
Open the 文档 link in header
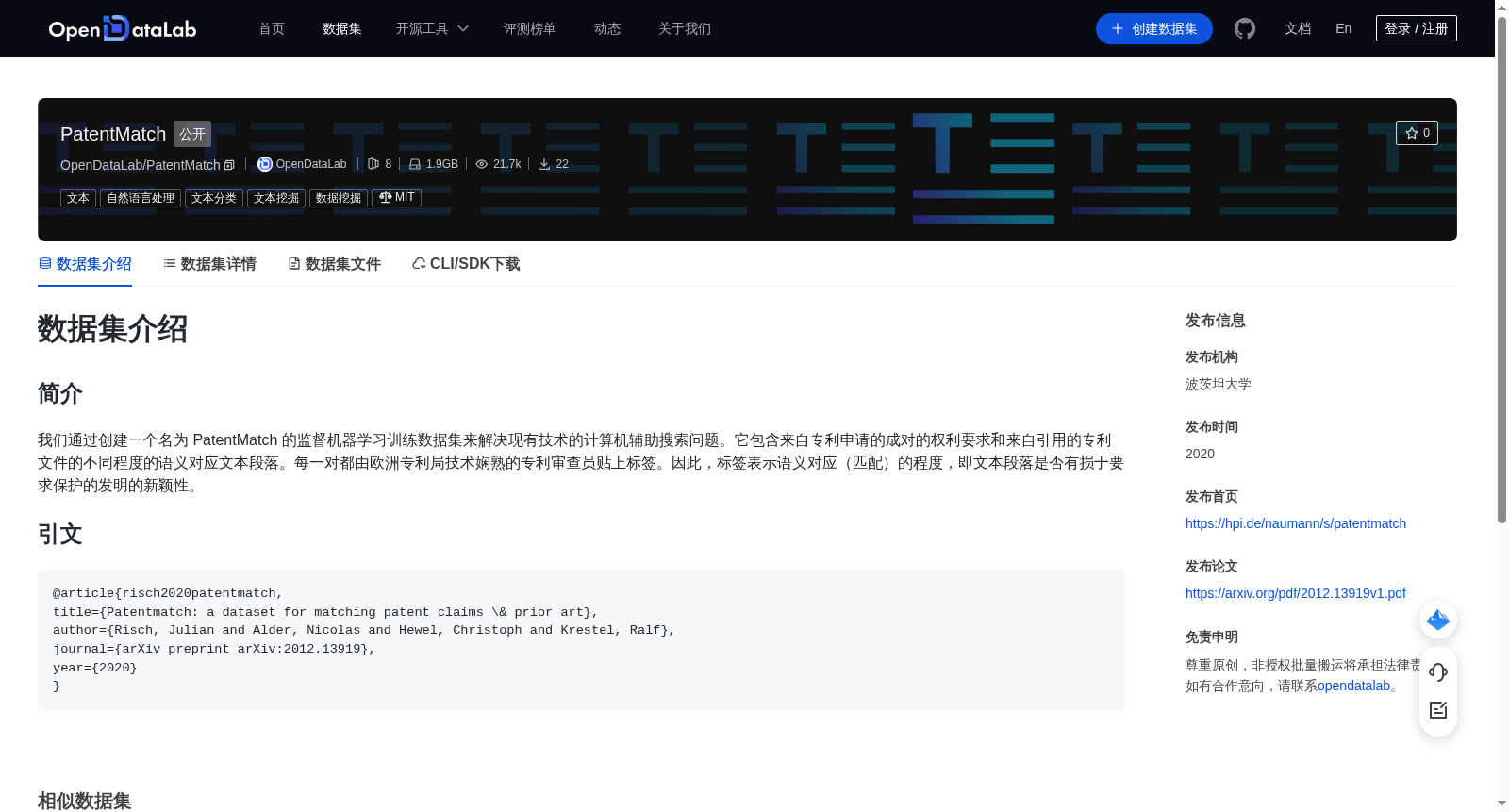[x=1298, y=28]
